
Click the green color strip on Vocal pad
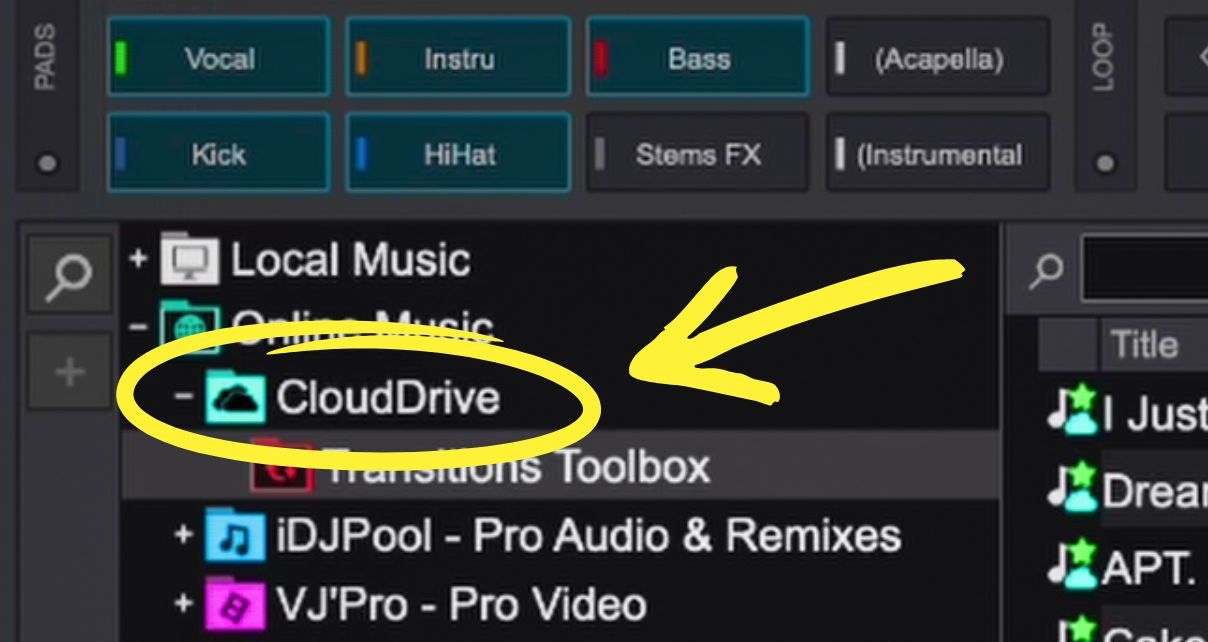[x=124, y=58]
